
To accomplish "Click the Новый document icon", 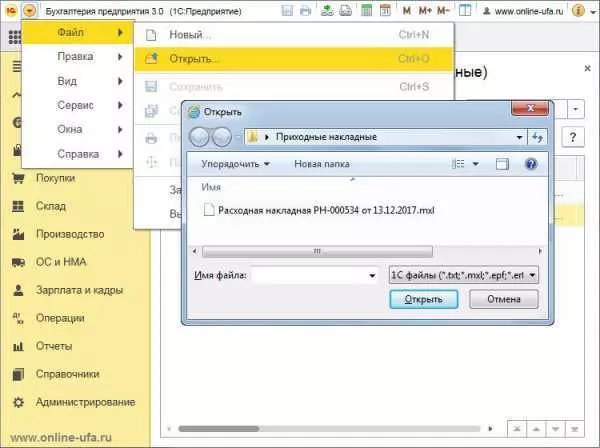I will (x=151, y=35).
